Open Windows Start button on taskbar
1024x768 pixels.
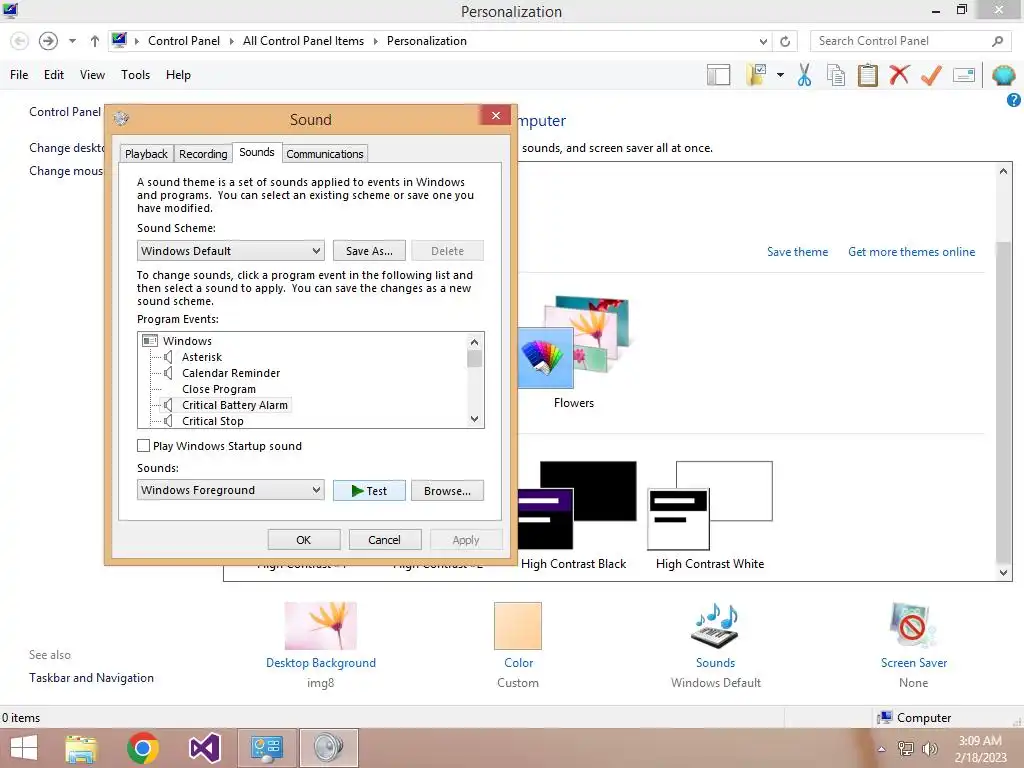tap(24, 748)
